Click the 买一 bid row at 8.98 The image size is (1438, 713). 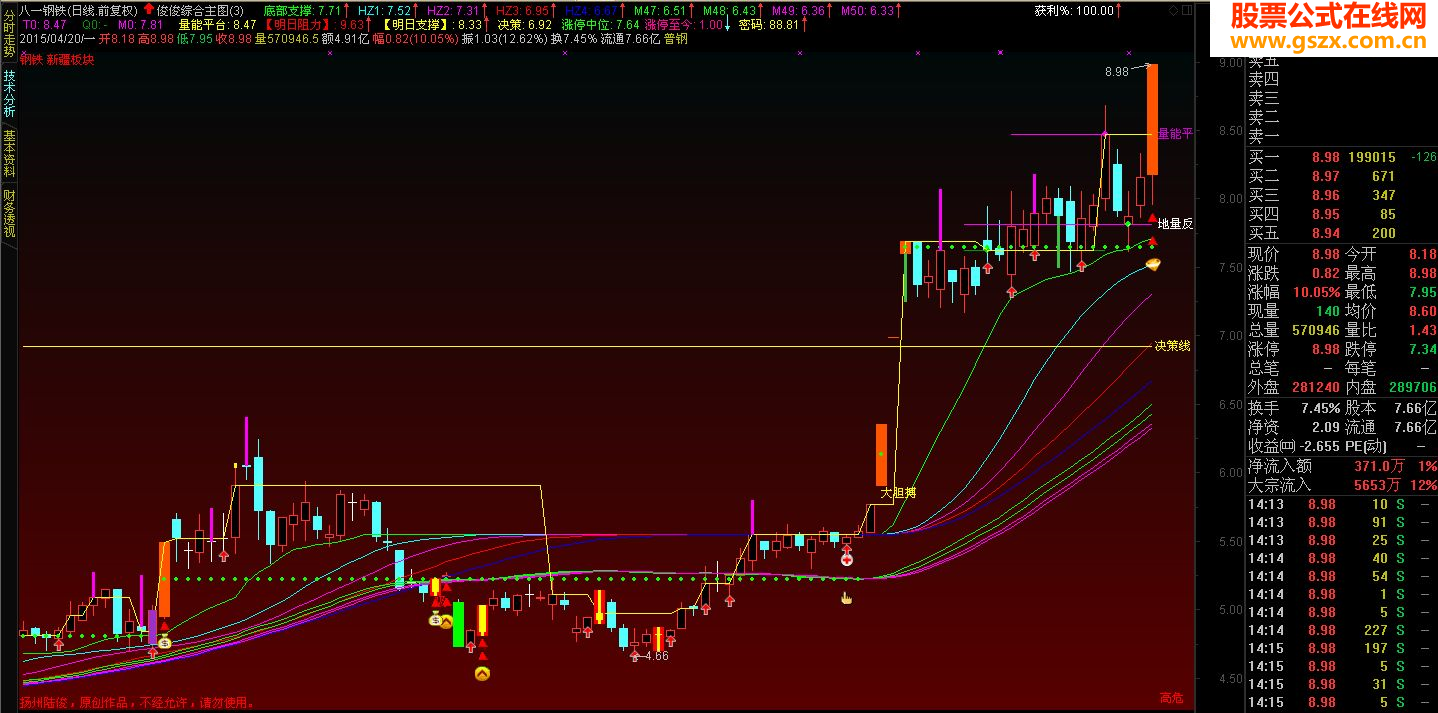(1342, 157)
